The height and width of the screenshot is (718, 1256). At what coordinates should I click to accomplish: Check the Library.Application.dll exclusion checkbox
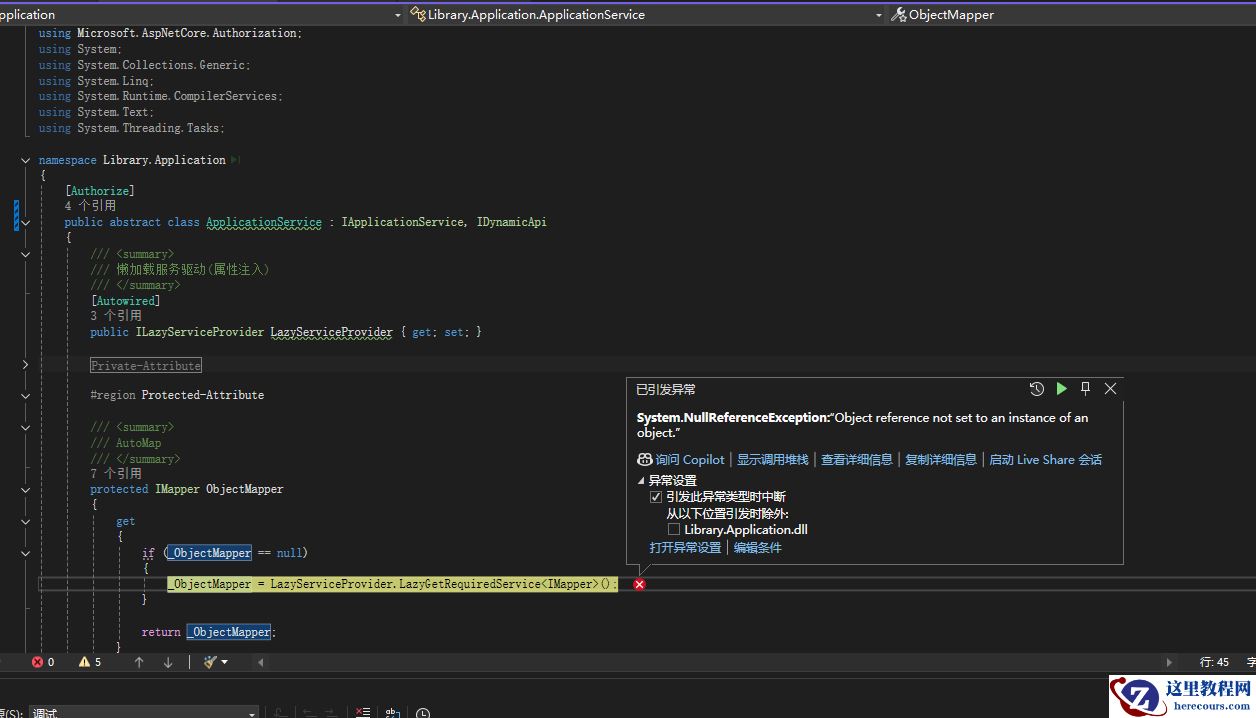(x=674, y=530)
